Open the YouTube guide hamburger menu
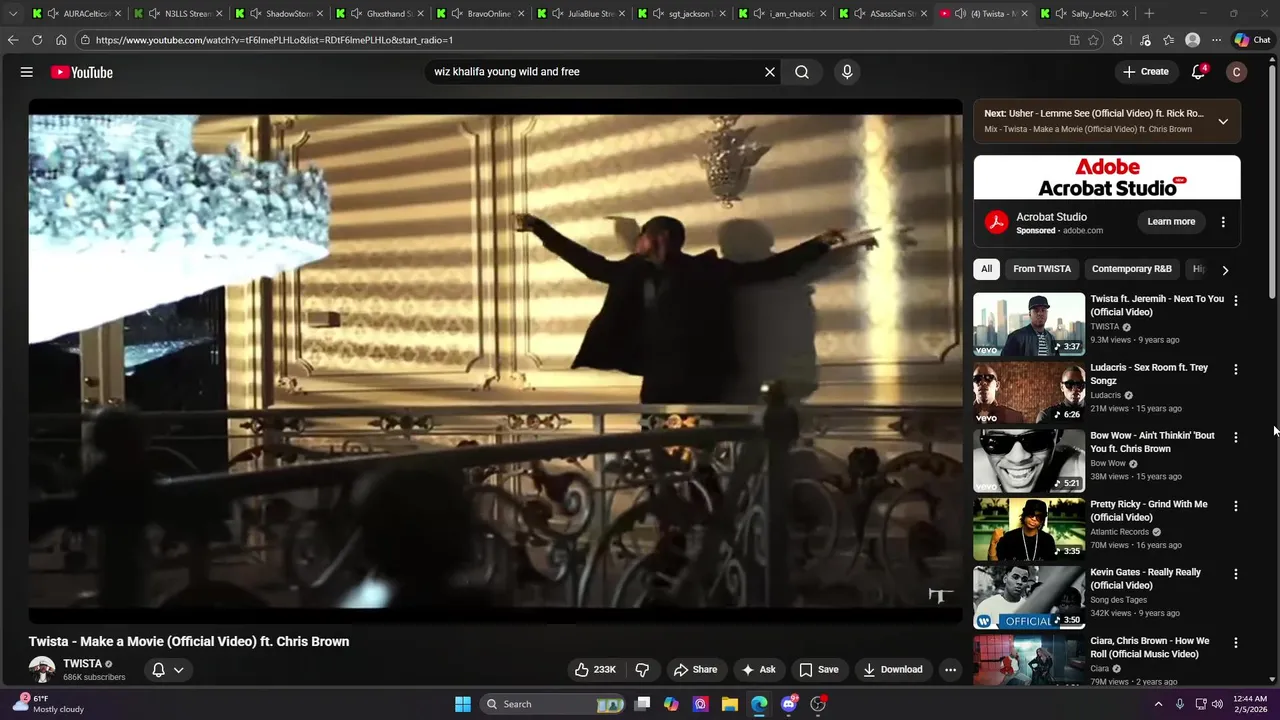This screenshot has height=720, width=1280. 27,72
